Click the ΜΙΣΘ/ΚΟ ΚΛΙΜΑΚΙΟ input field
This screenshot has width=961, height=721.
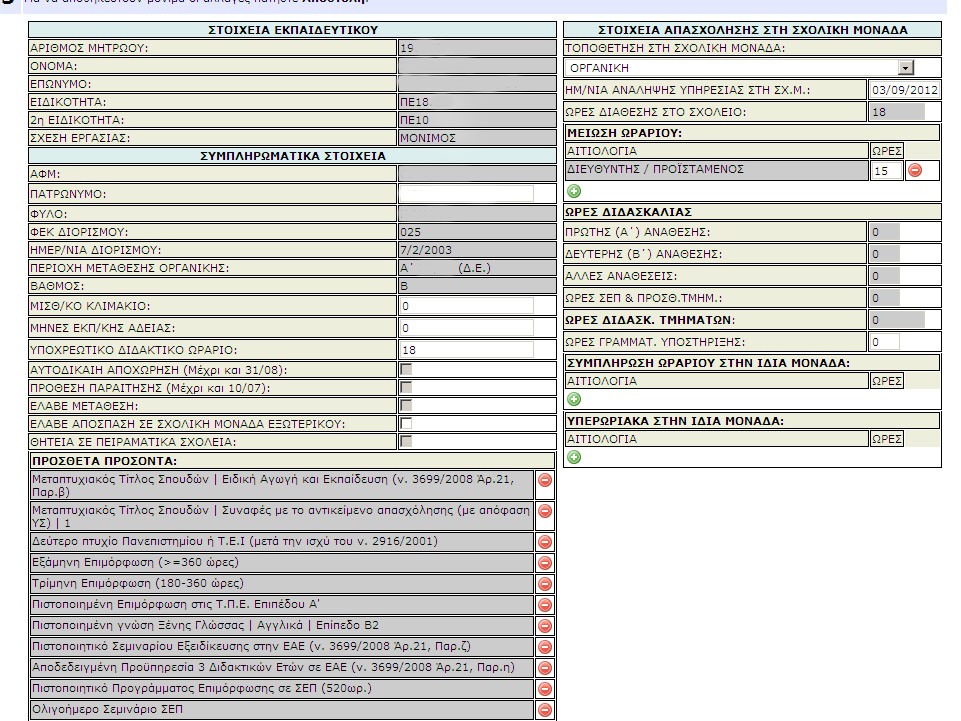click(466, 305)
